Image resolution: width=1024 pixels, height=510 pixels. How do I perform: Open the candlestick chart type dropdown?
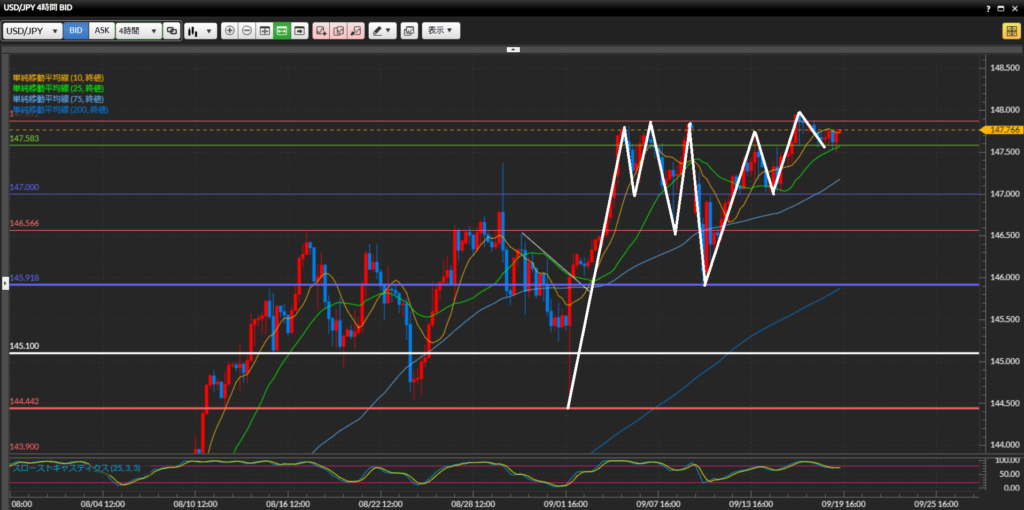click(200, 31)
